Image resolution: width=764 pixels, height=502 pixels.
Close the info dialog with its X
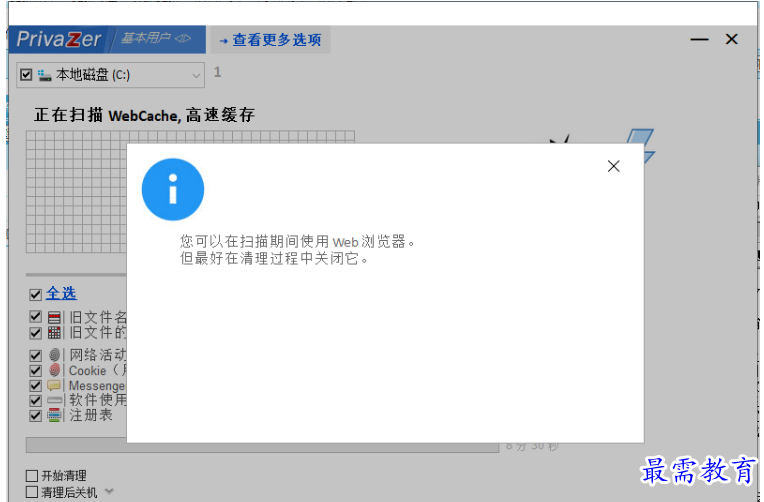(x=613, y=167)
